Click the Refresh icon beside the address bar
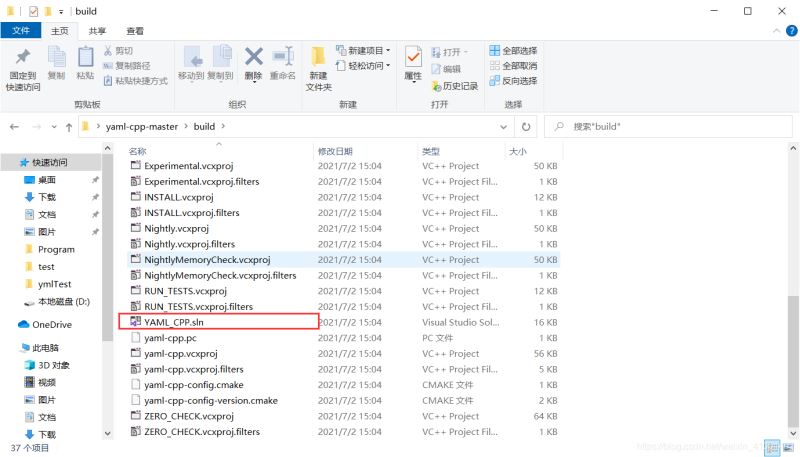Image resolution: width=800 pixels, height=457 pixels. (526, 127)
